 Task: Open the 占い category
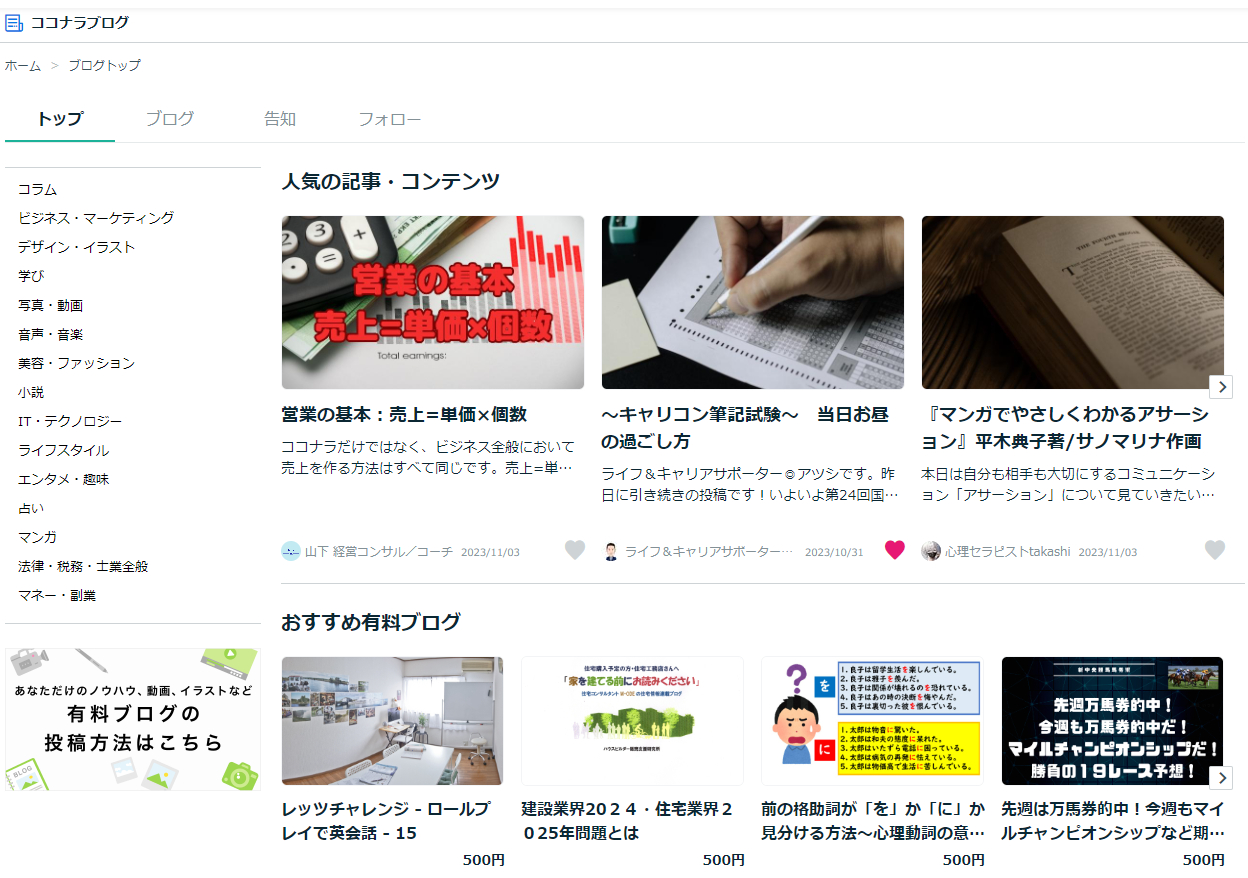pyautogui.click(x=31, y=508)
